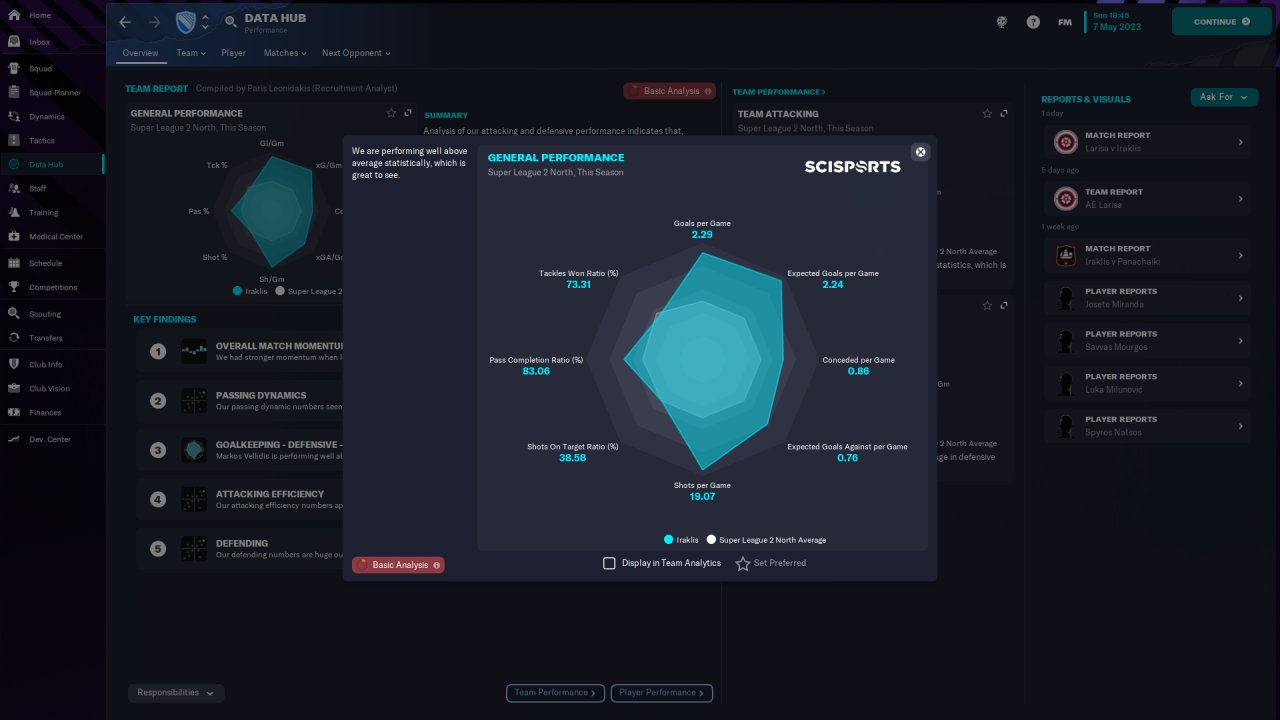Open the Club Info page
The width and height of the screenshot is (1280, 720).
(x=52, y=365)
